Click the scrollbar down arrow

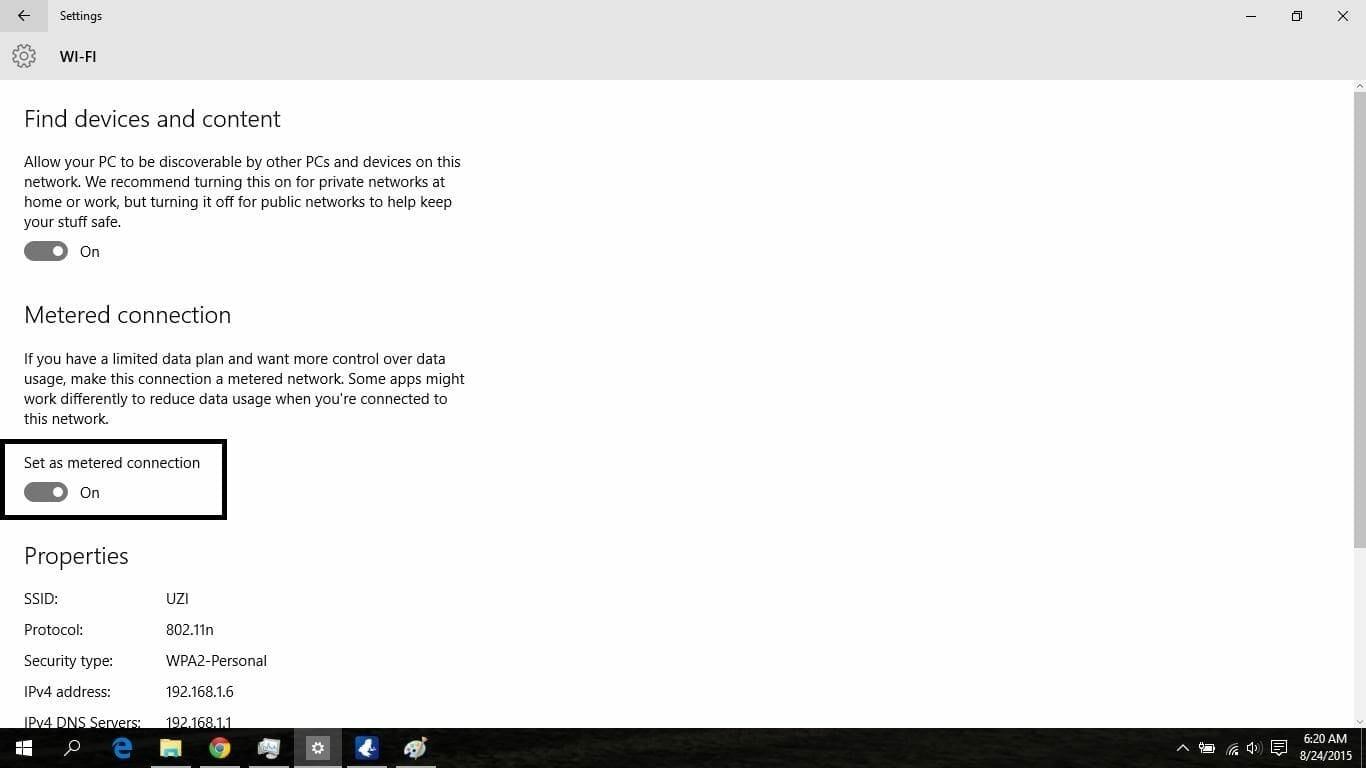pos(1359,720)
